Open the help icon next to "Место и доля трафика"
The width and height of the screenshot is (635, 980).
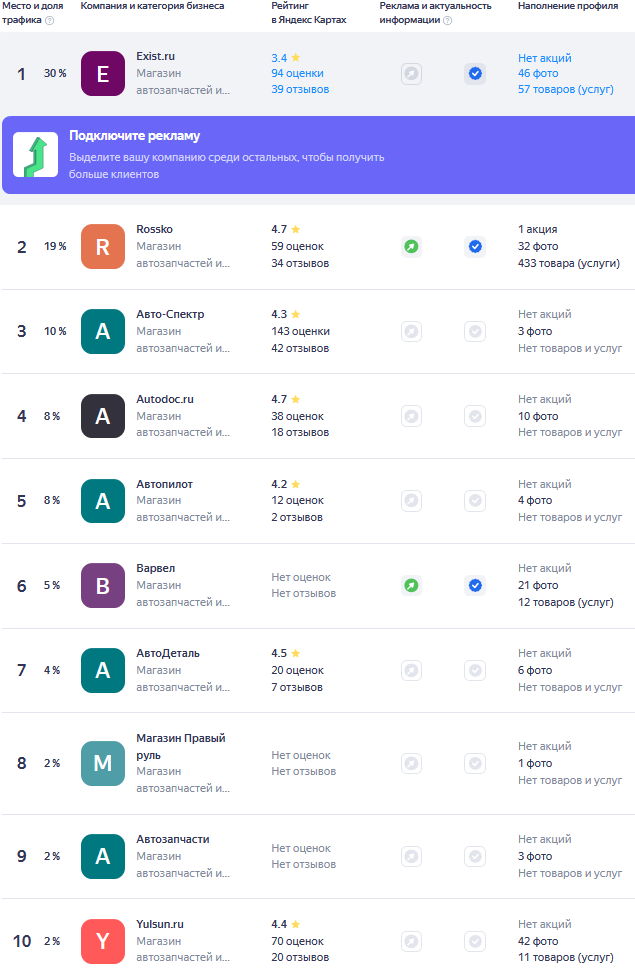[x=50, y=20]
